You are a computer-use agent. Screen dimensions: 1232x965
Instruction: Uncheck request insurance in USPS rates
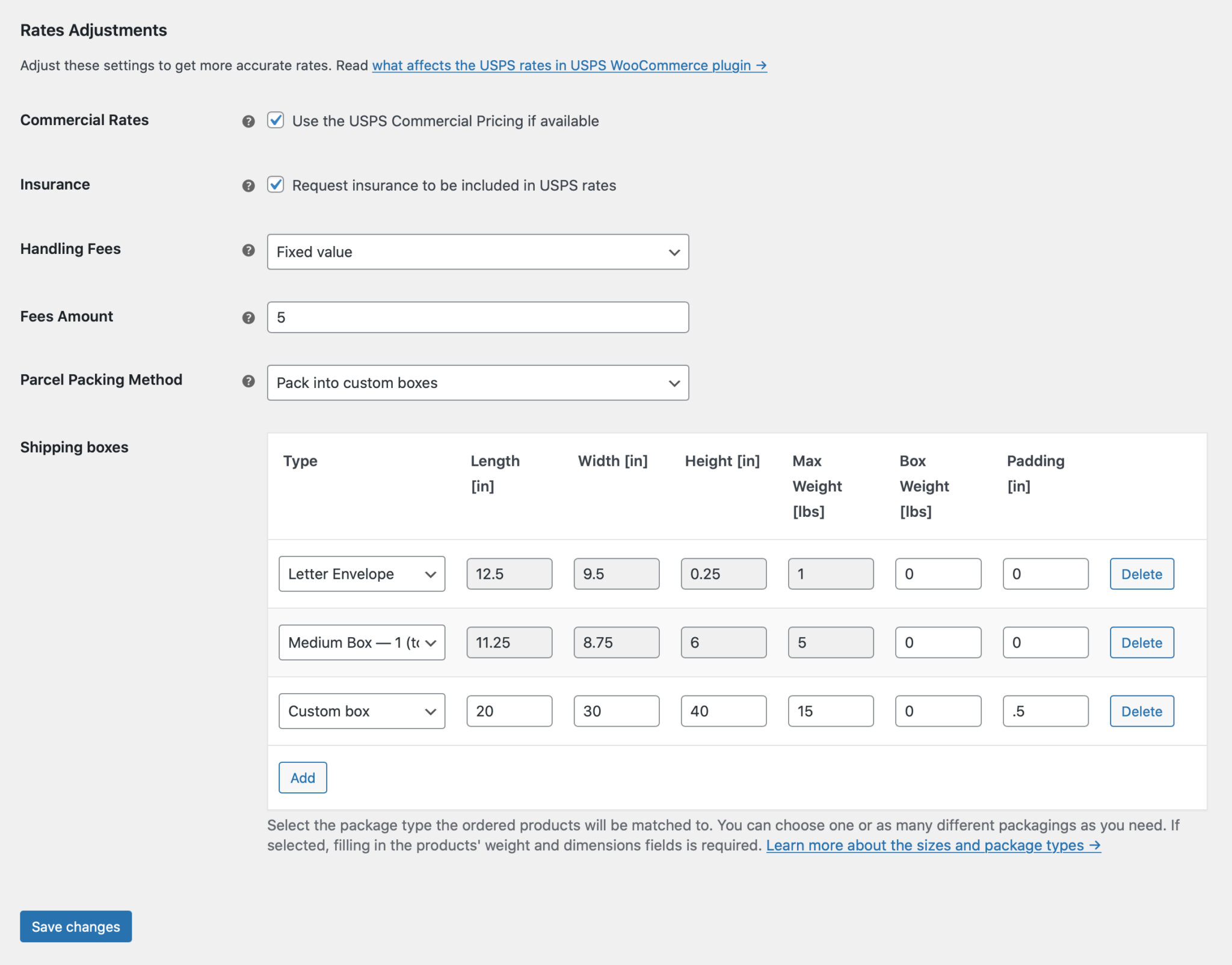click(x=276, y=185)
